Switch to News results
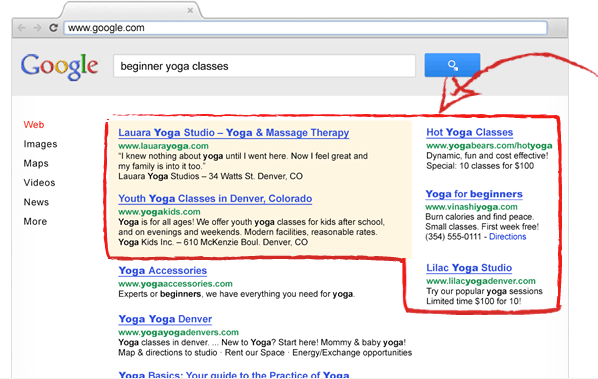This screenshot has width=598, height=379. [x=36, y=202]
